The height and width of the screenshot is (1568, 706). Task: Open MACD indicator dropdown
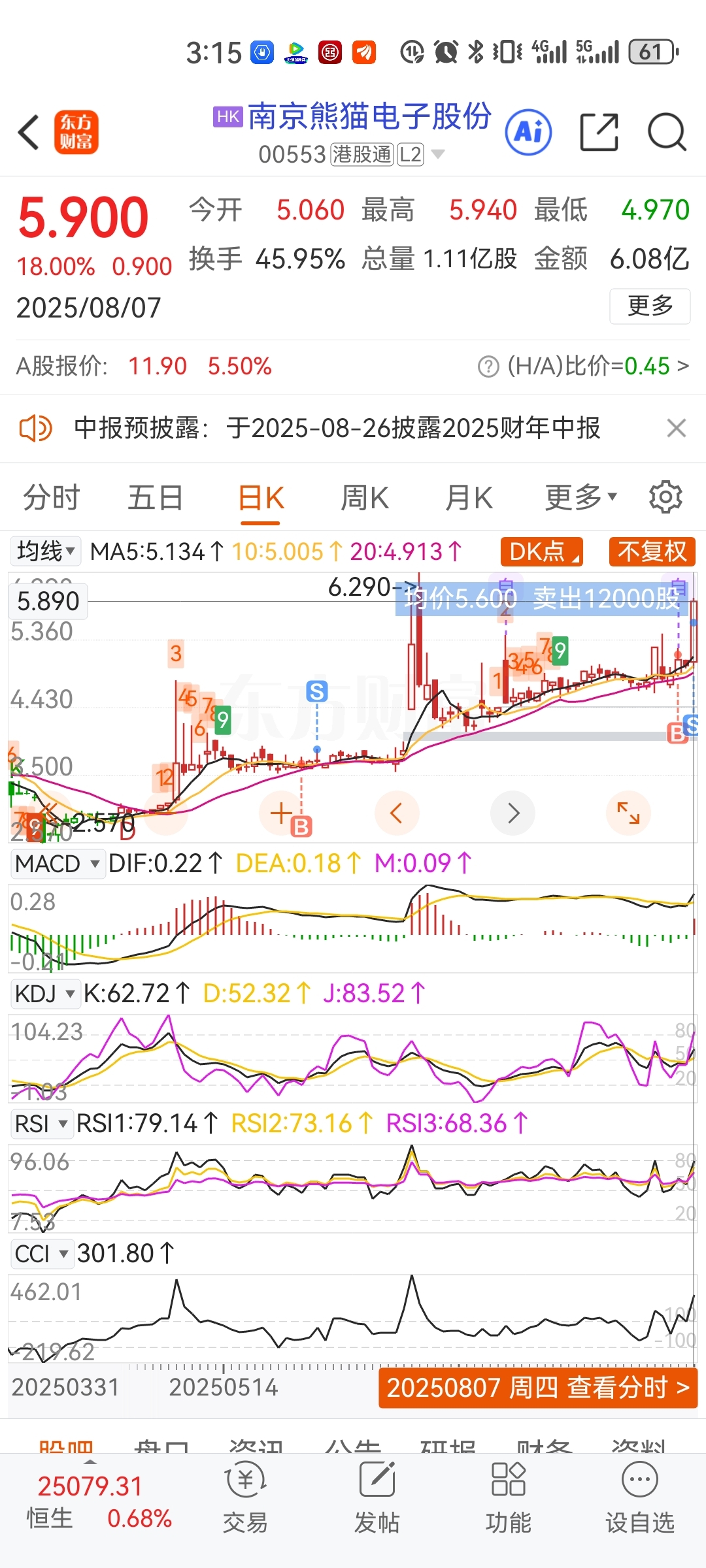click(x=58, y=864)
